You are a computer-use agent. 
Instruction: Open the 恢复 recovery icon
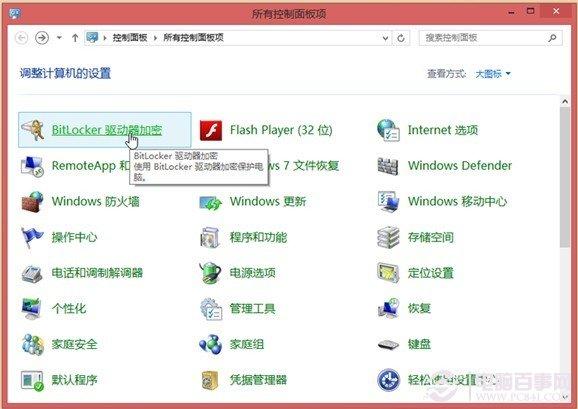[389, 308]
